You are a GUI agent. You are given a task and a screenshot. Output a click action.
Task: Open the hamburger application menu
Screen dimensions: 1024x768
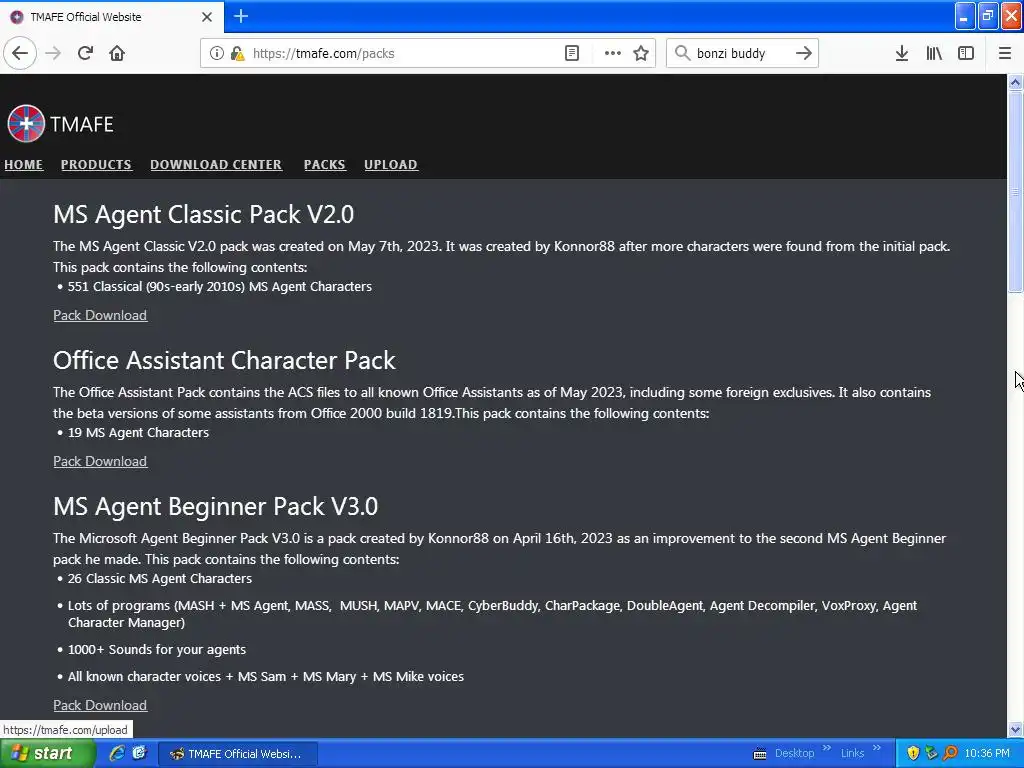tap(1004, 53)
